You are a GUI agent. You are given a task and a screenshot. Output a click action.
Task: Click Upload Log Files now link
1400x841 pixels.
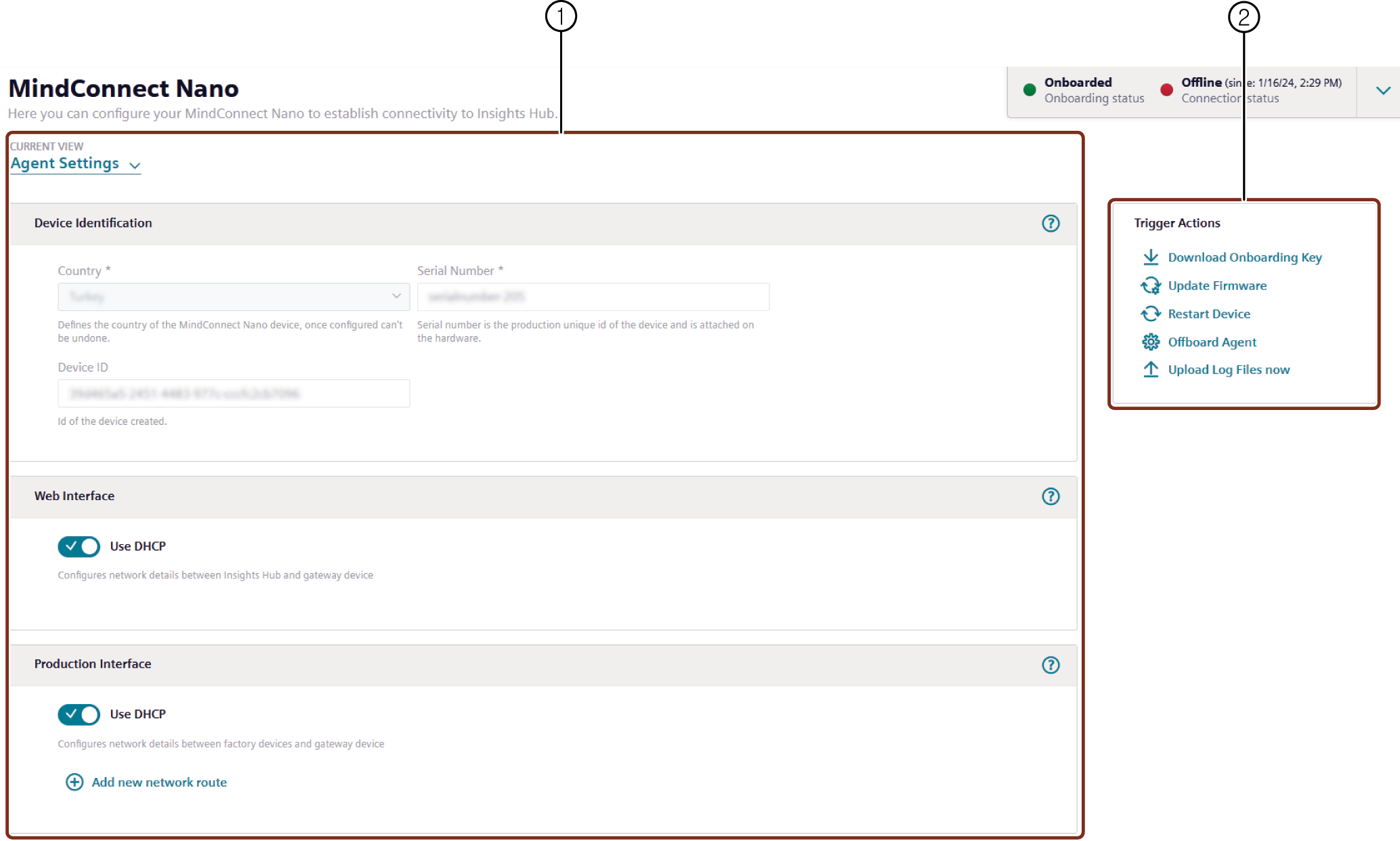click(1229, 369)
